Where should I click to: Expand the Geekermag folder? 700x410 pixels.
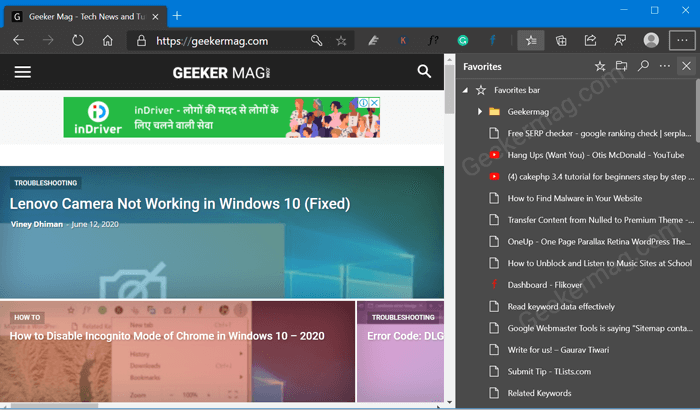(479, 112)
